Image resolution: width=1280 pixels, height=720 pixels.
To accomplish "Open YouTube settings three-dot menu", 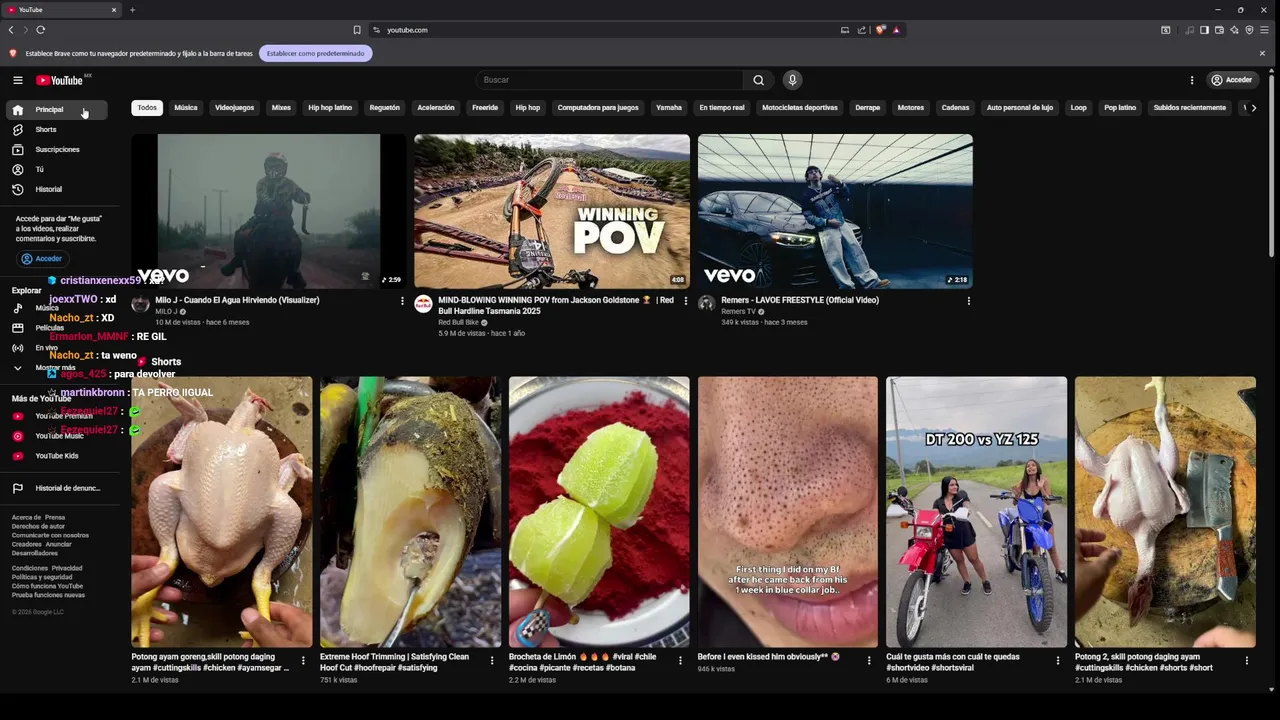I will [x=1191, y=80].
